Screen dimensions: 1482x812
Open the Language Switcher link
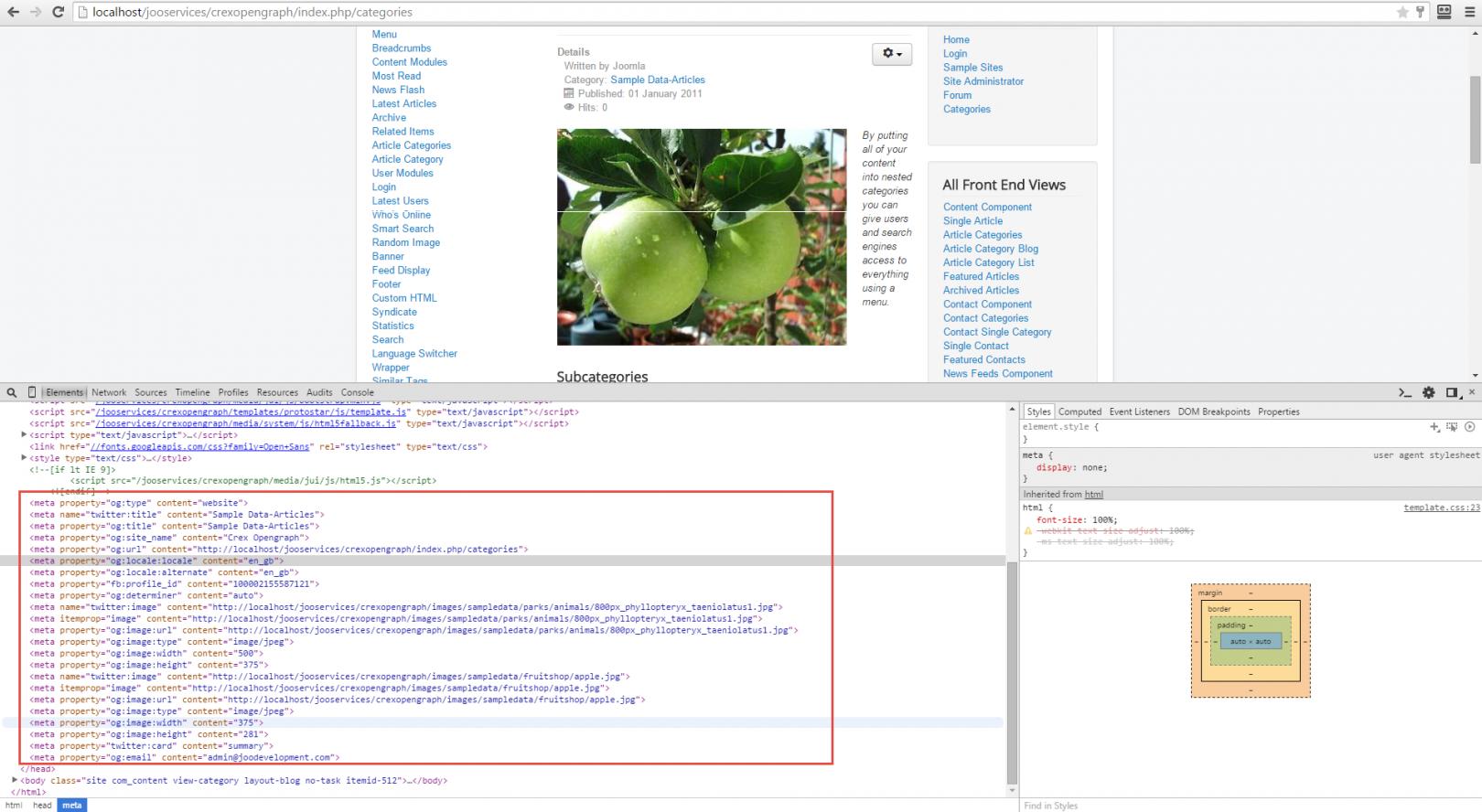414,354
